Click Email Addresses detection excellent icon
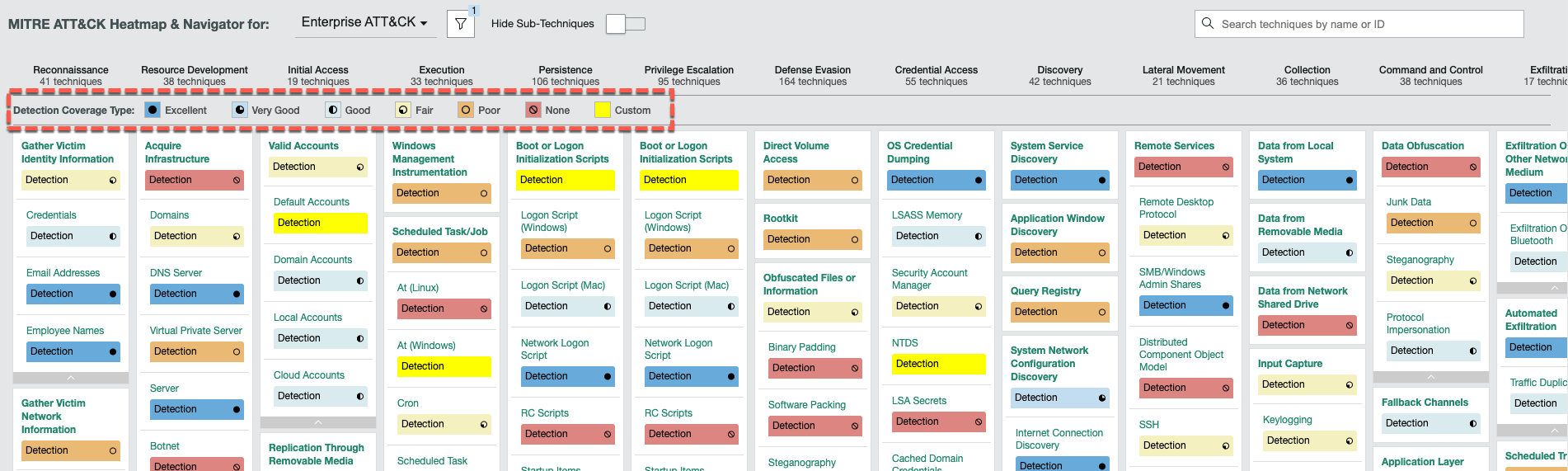 pos(113,294)
